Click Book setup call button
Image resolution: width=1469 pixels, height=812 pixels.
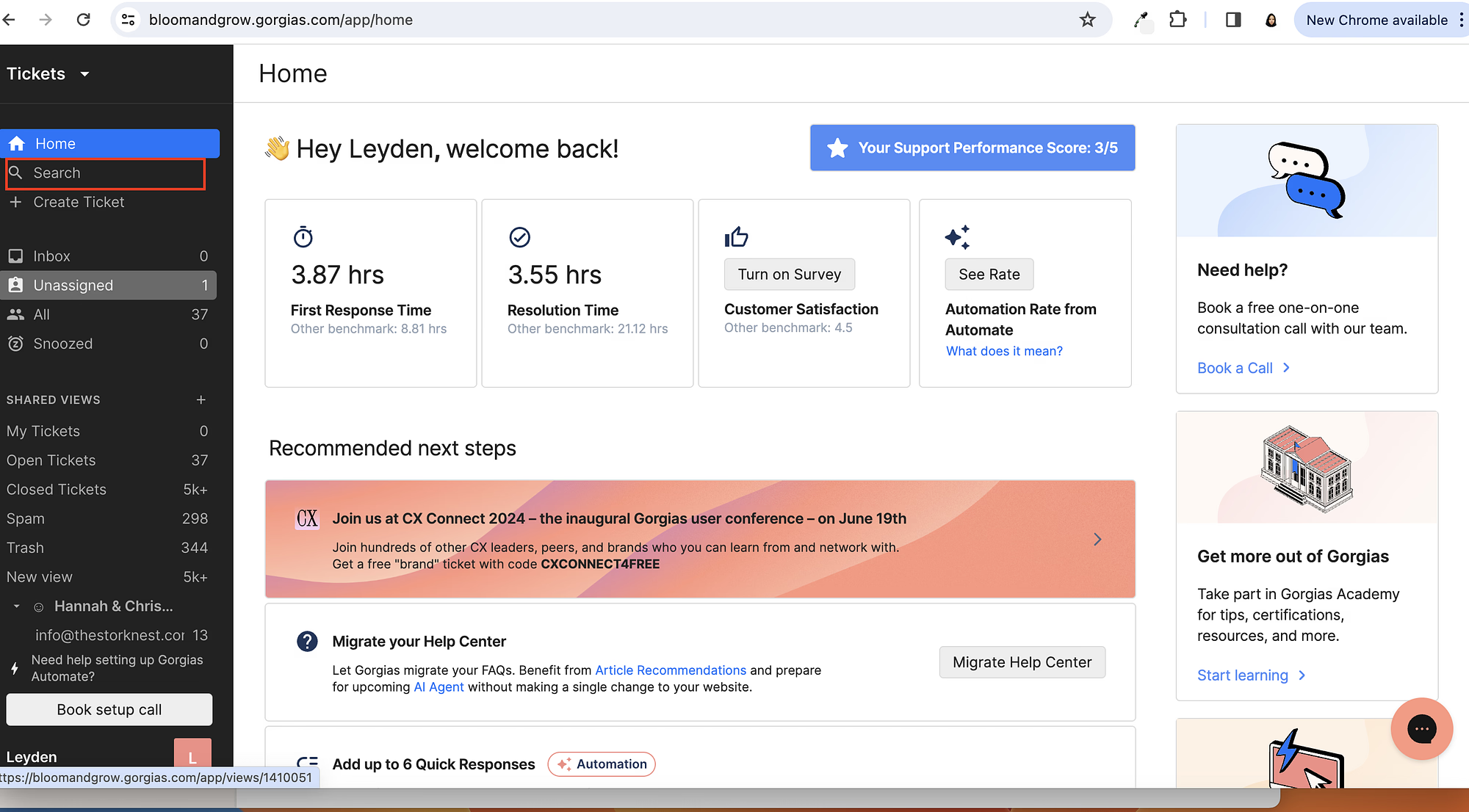(x=109, y=710)
